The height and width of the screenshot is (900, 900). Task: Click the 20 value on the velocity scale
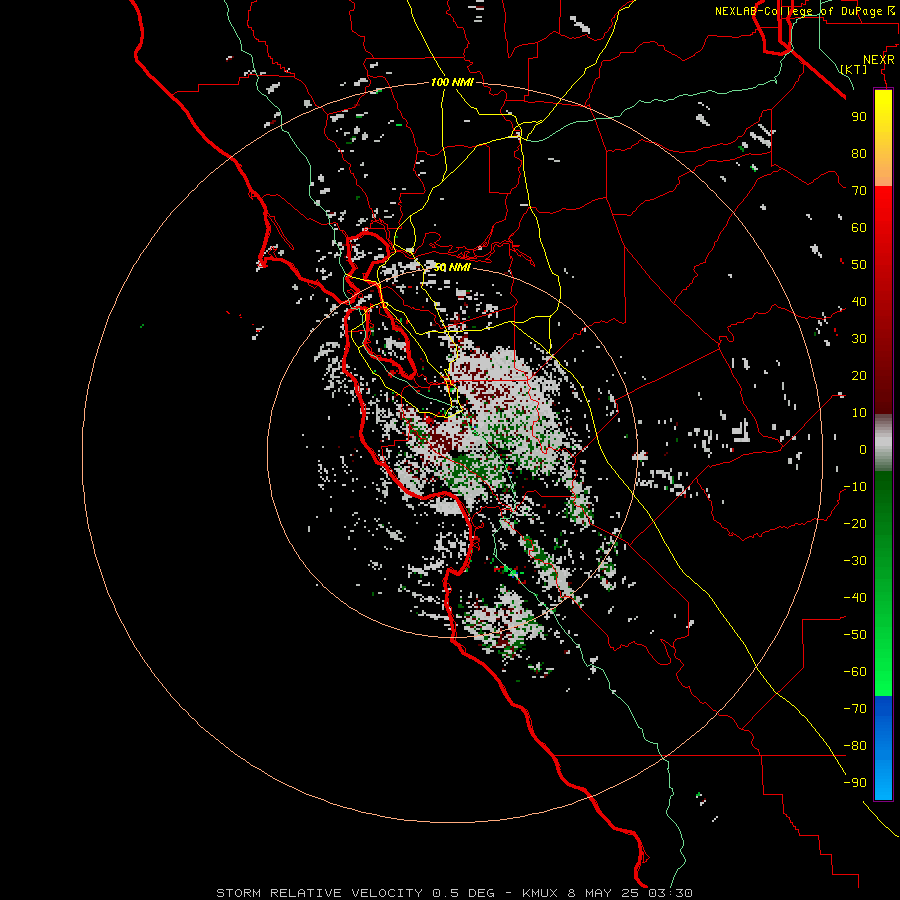pyautogui.click(x=859, y=376)
